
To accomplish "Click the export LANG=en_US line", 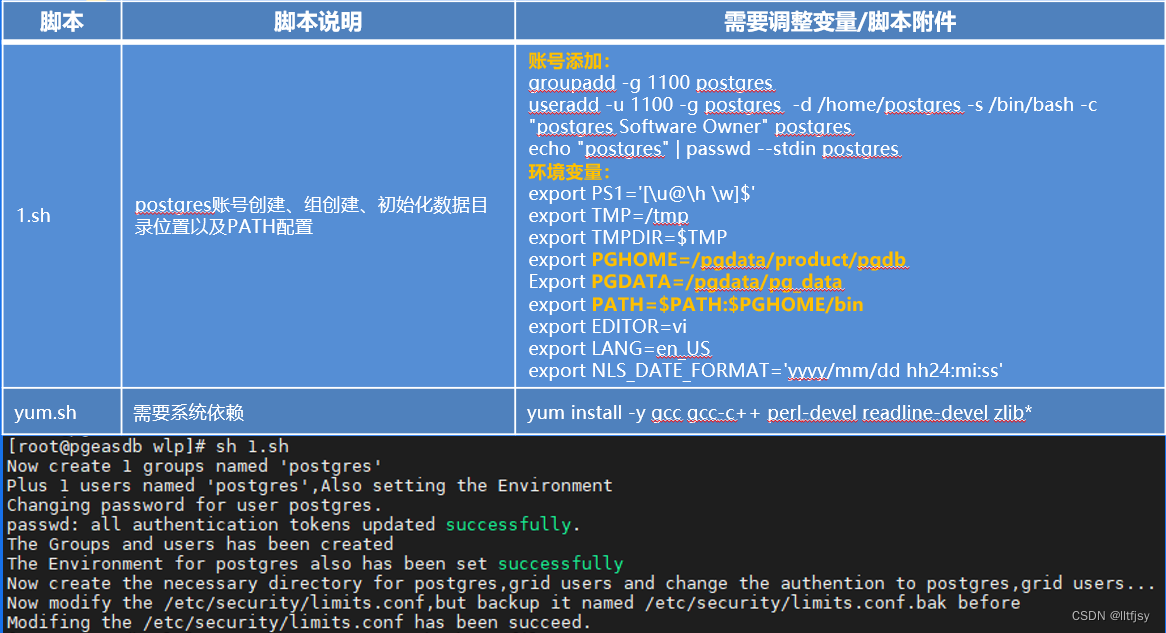I will [619, 348].
